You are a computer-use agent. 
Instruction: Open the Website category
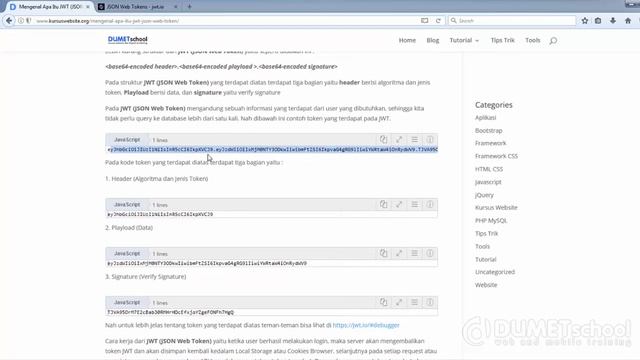[x=486, y=285]
